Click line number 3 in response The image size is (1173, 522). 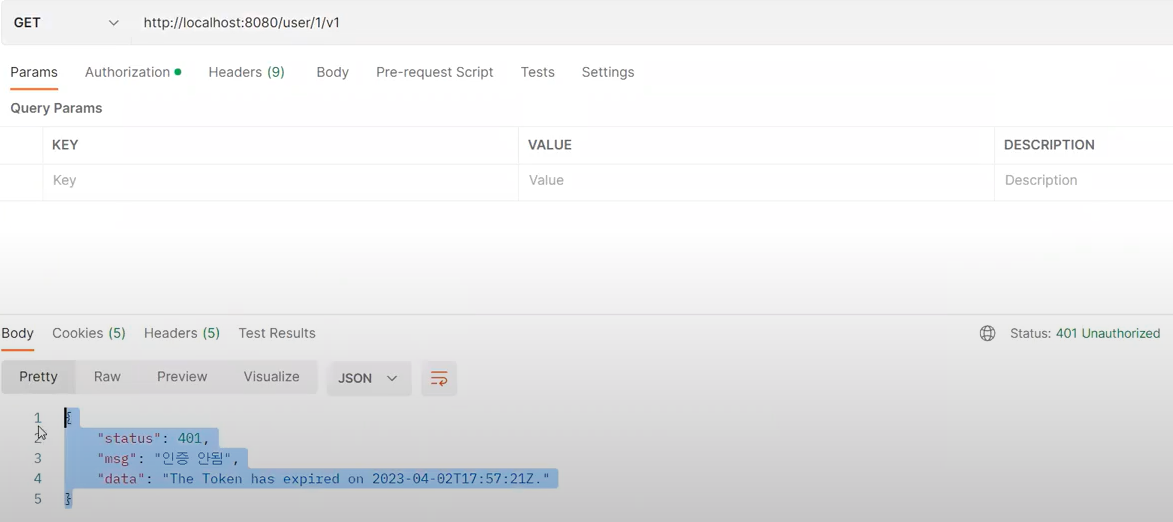point(37,458)
